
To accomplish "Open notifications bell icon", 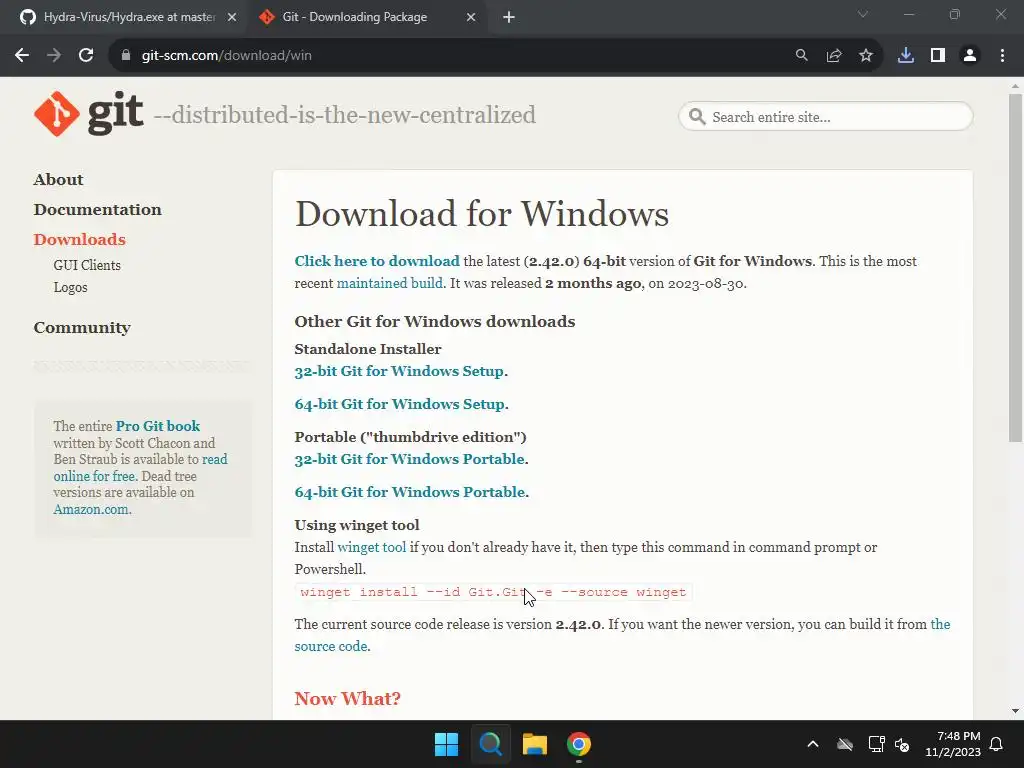I will click(x=997, y=744).
